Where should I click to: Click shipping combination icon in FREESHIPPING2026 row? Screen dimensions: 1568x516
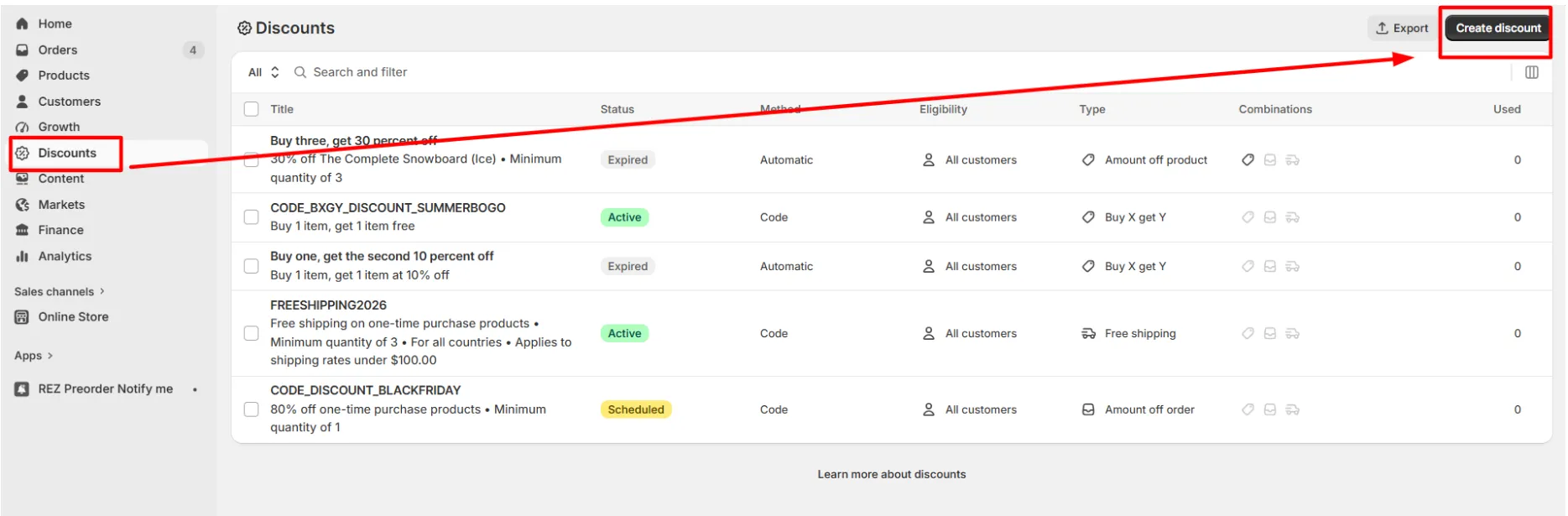pyautogui.click(x=1293, y=334)
